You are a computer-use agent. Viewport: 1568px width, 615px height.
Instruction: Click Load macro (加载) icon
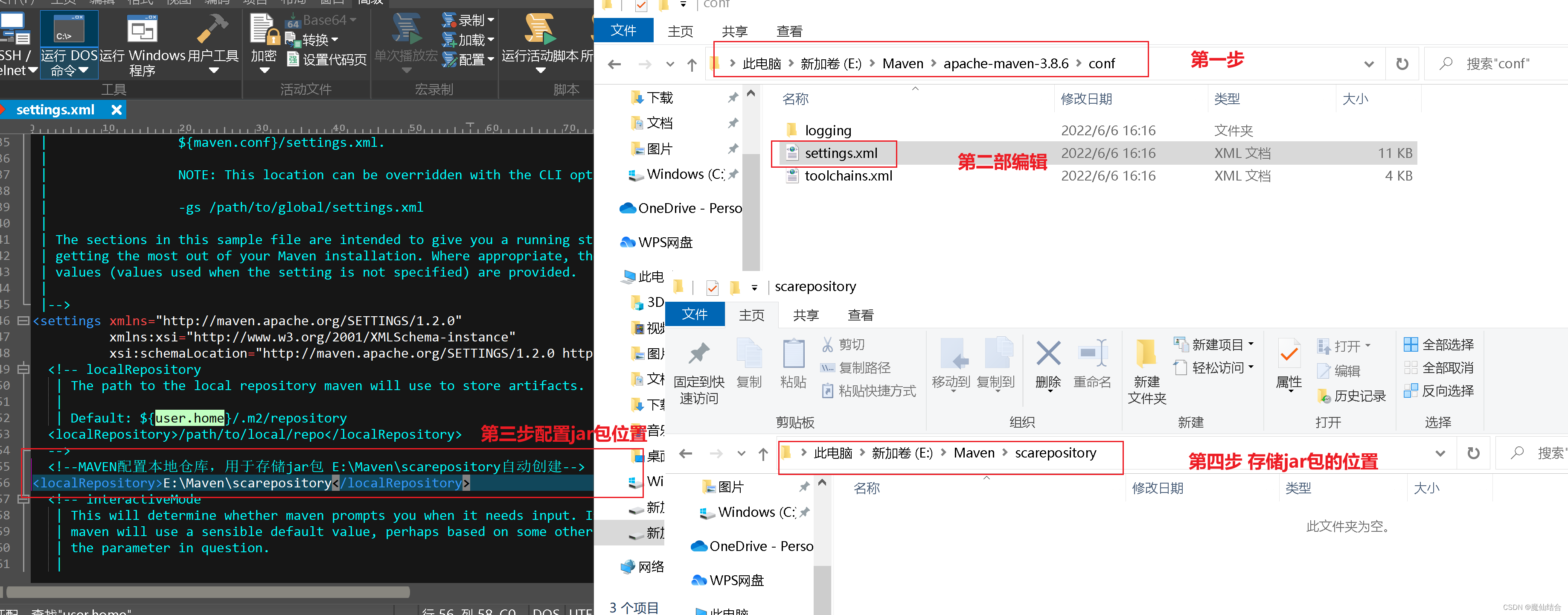(449, 40)
